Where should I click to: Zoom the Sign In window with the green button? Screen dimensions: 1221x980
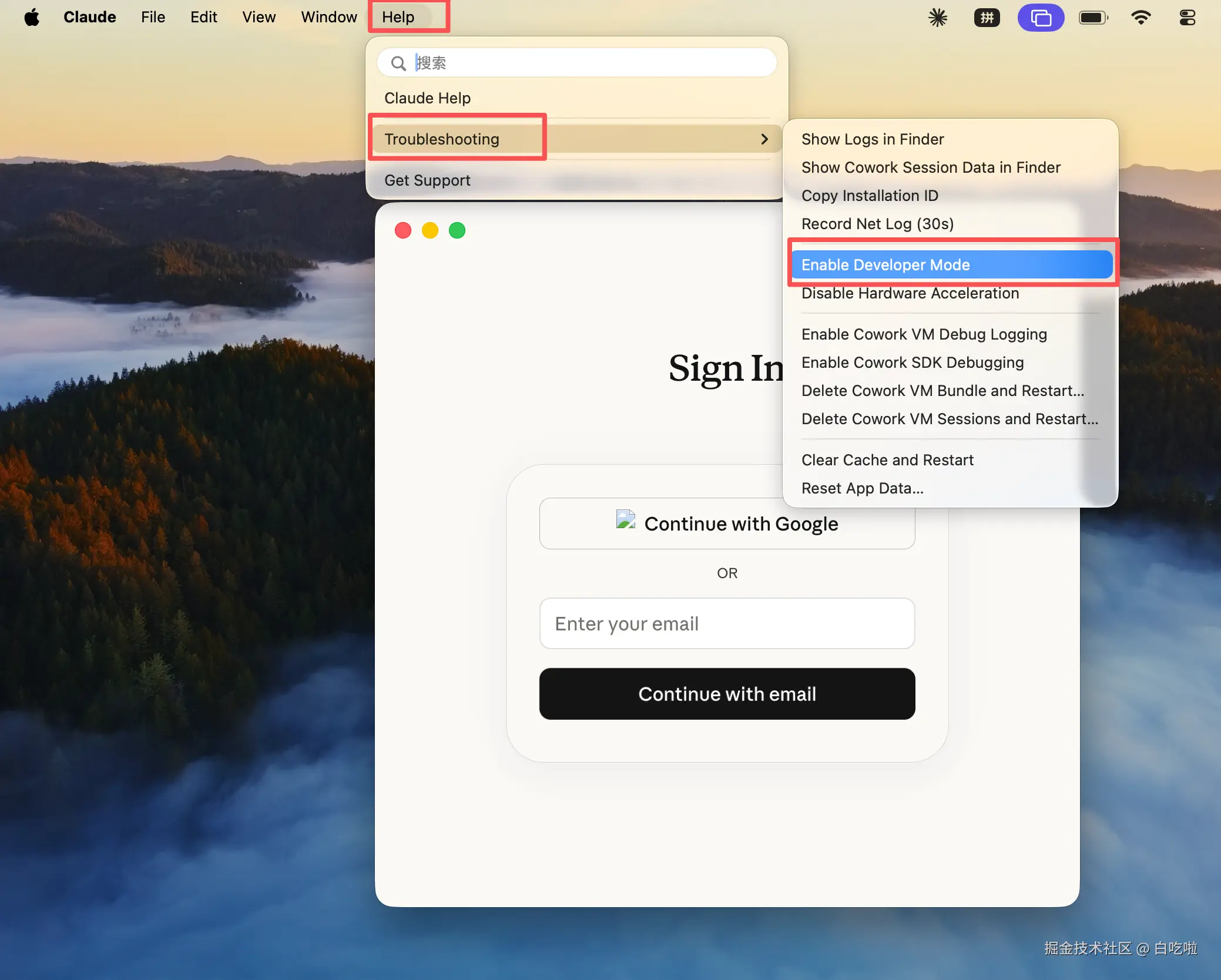point(457,230)
